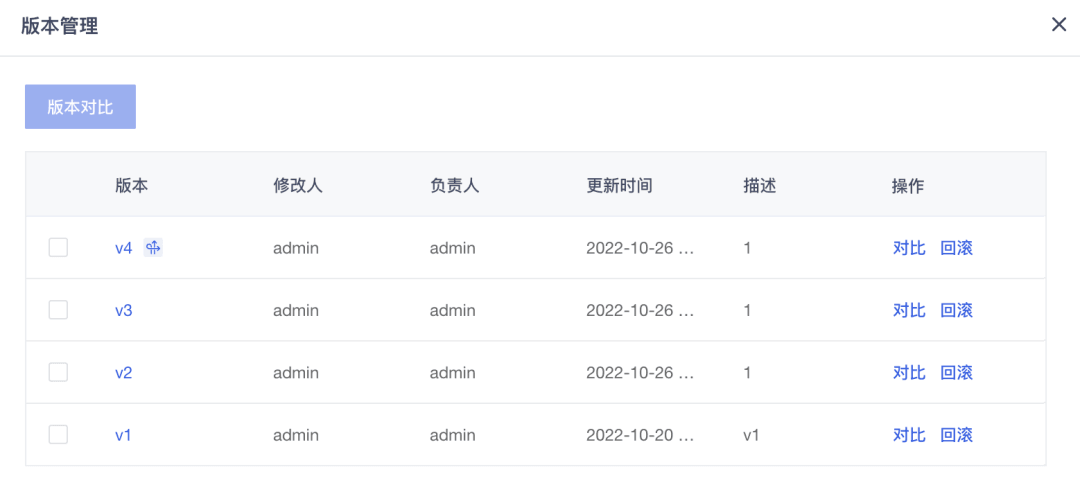Click the 更新时间 column header
Screen dimensions: 1080x485
point(619,185)
